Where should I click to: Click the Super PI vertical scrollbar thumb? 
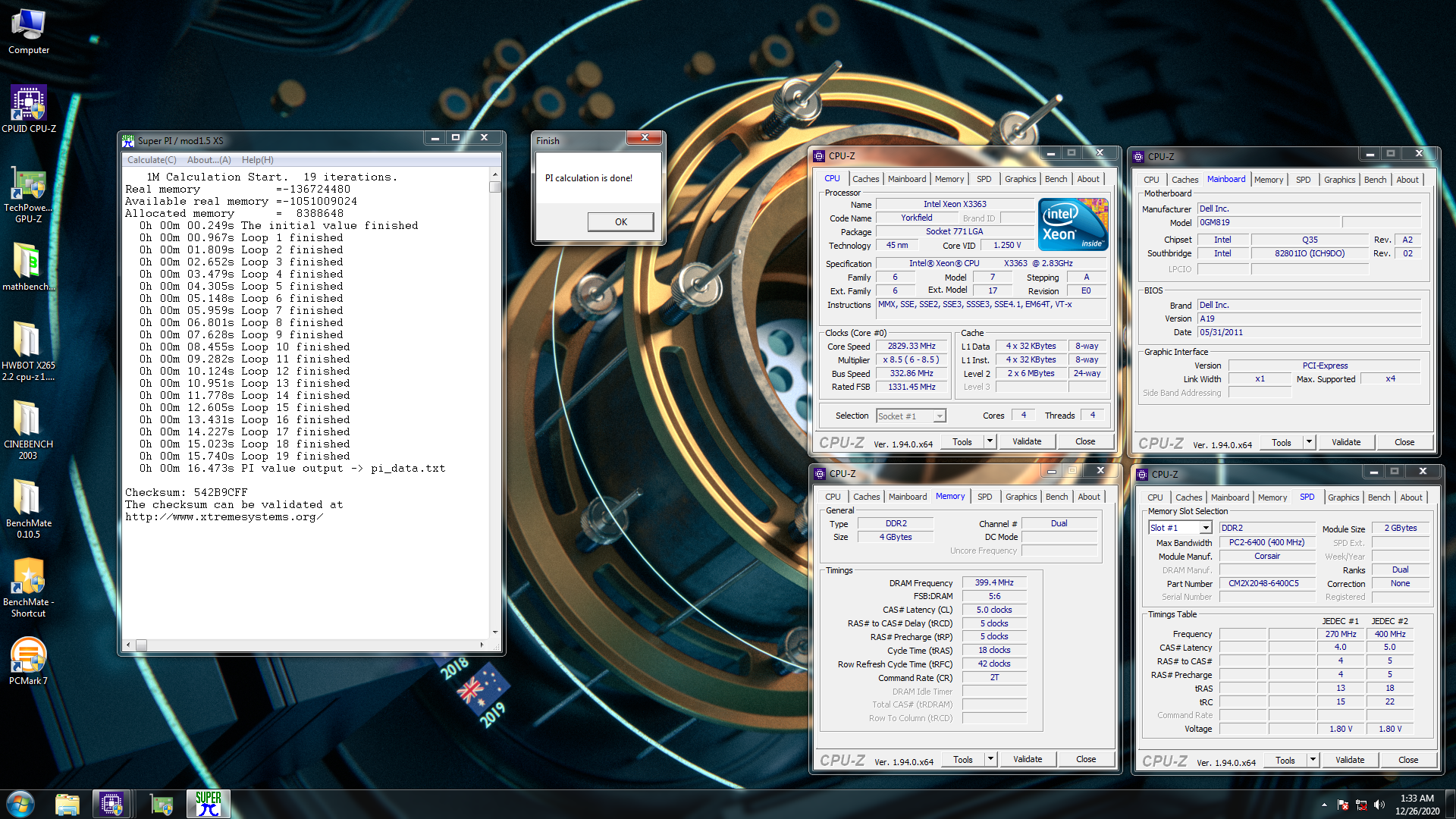pyautogui.click(x=495, y=187)
